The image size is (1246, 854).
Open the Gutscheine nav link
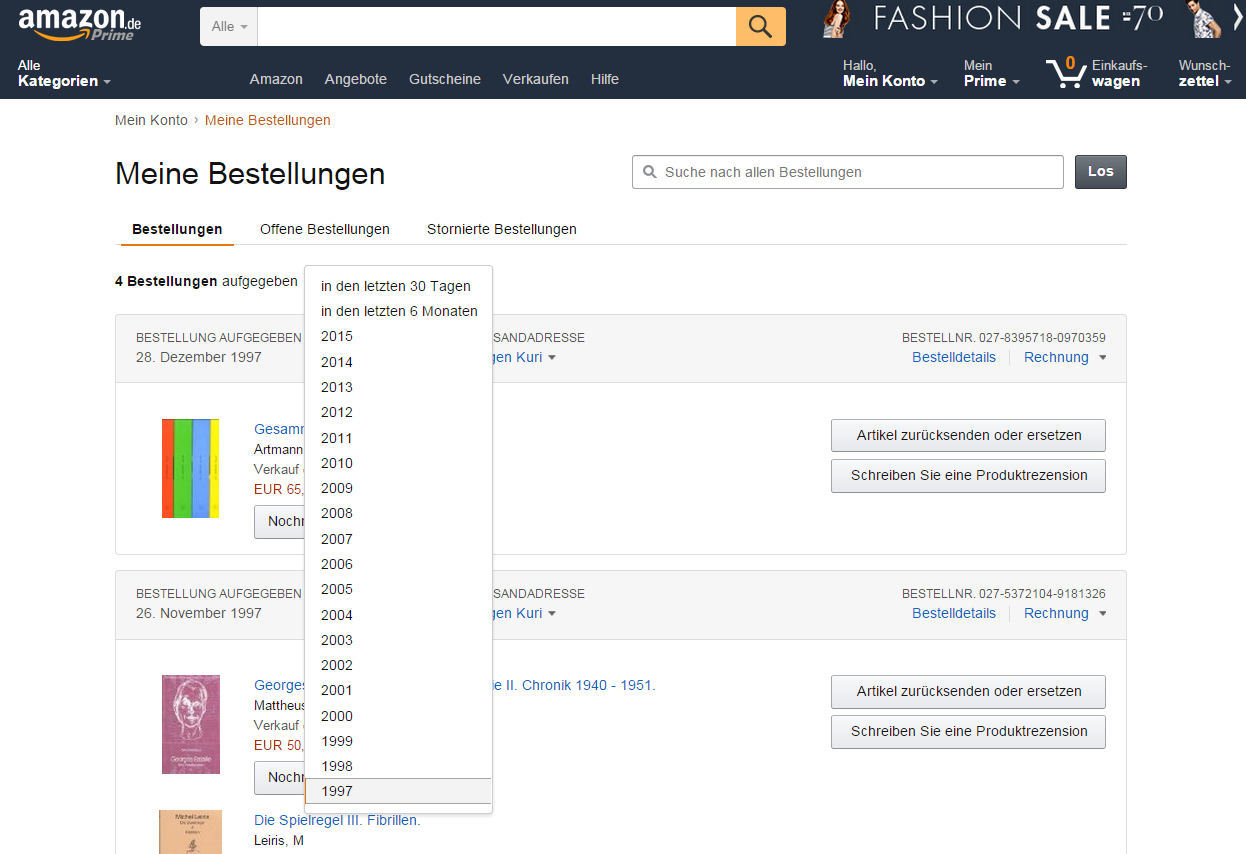(445, 79)
